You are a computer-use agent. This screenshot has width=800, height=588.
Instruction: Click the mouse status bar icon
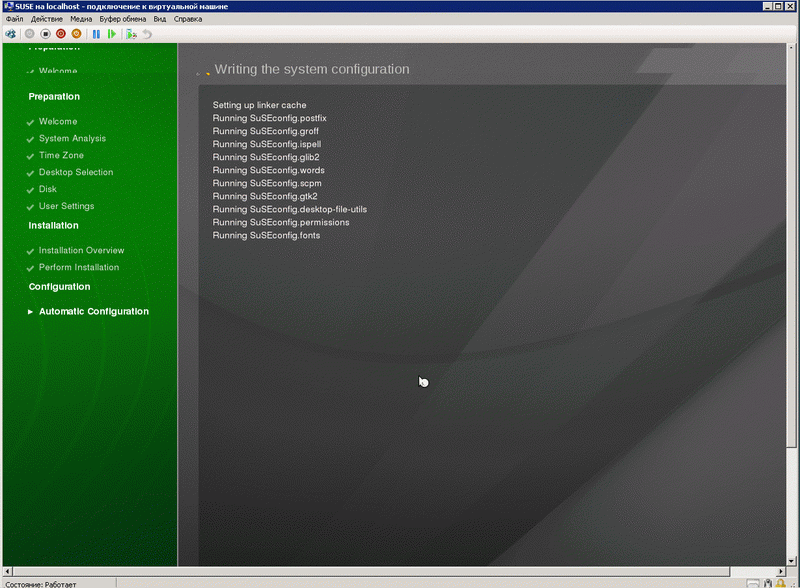(768, 583)
